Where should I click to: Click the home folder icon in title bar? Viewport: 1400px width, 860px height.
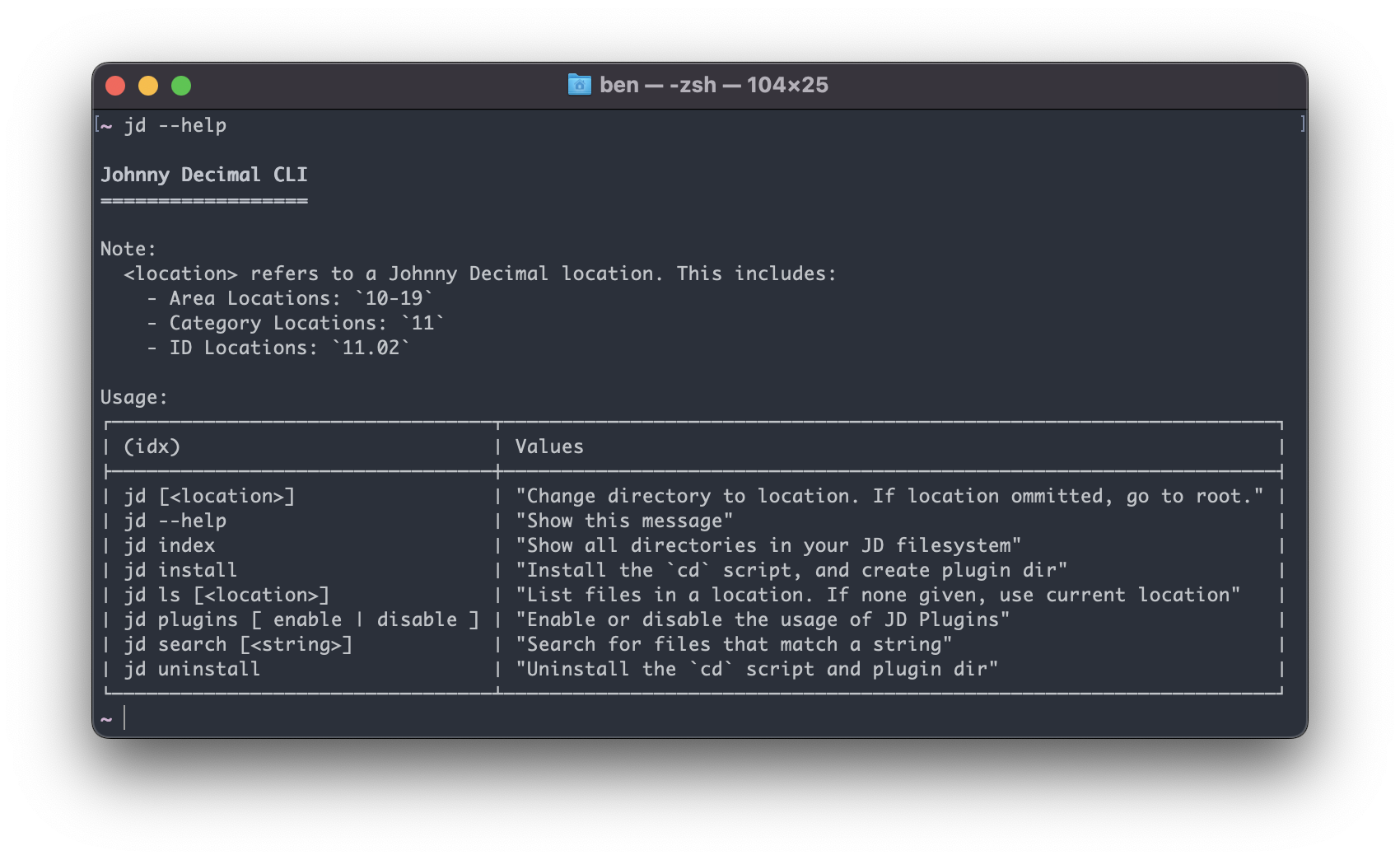[x=580, y=85]
